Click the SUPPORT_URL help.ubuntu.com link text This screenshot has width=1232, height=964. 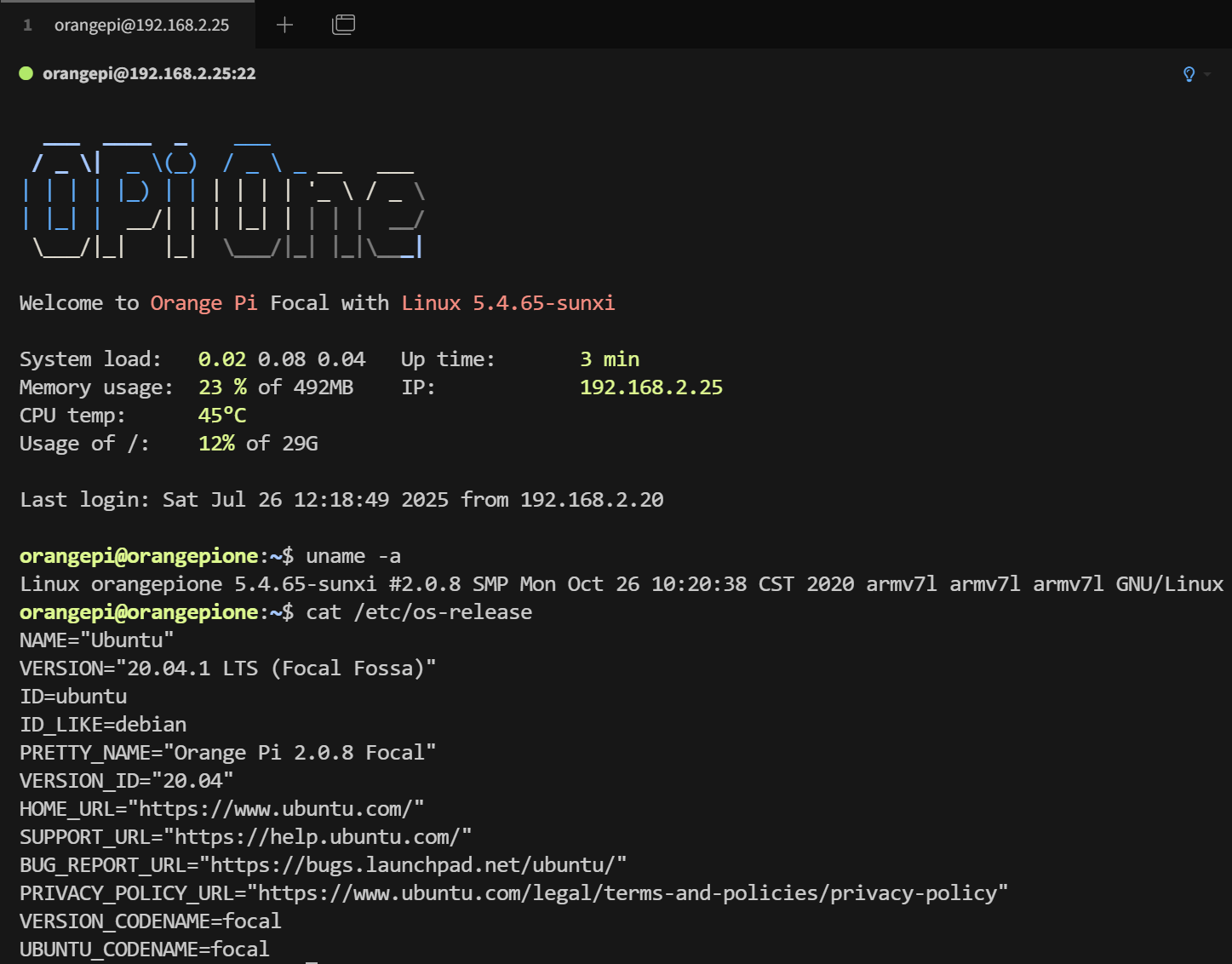pyautogui.click(x=318, y=837)
